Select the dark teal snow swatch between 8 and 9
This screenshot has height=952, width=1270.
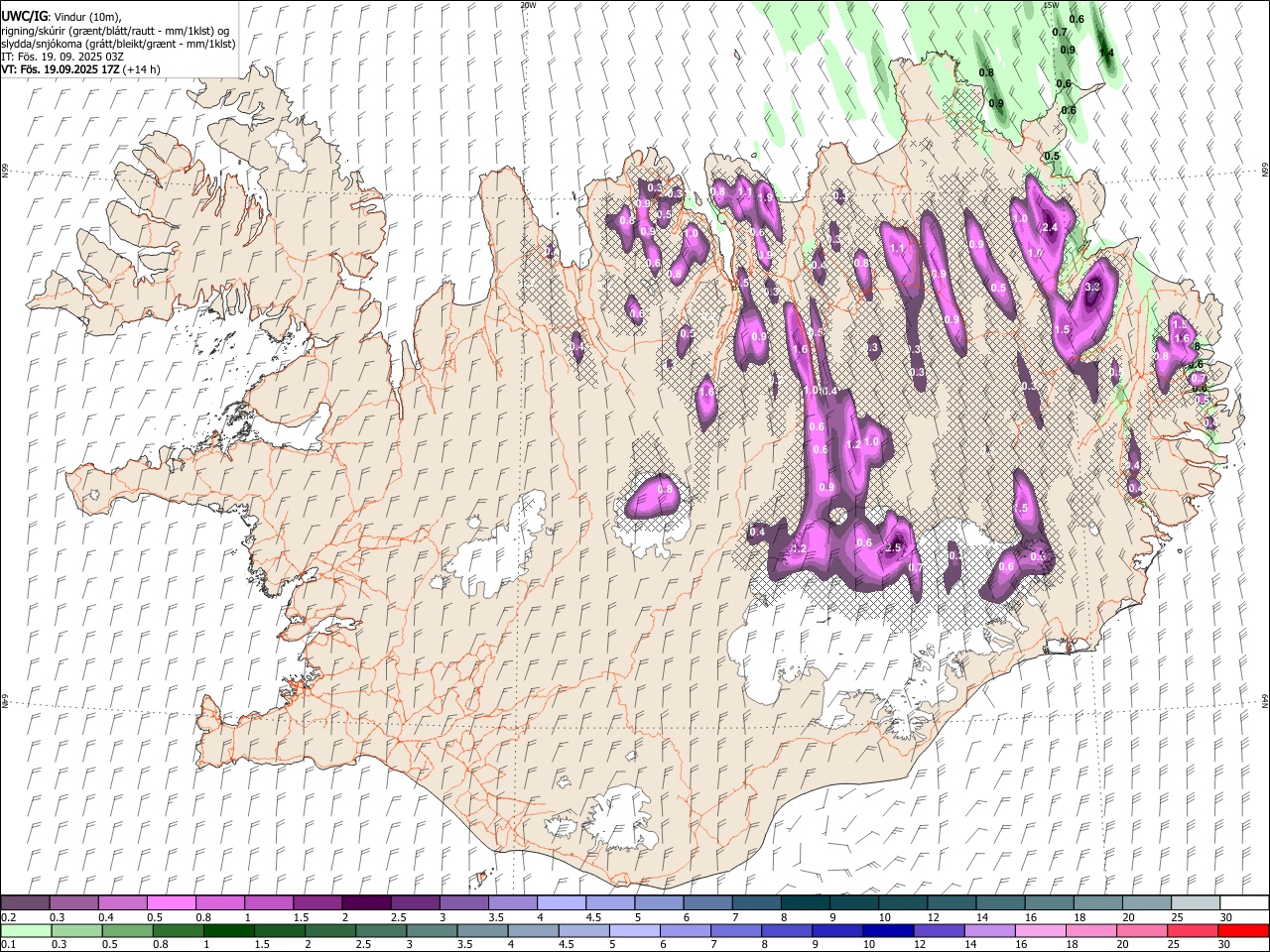pos(805,902)
